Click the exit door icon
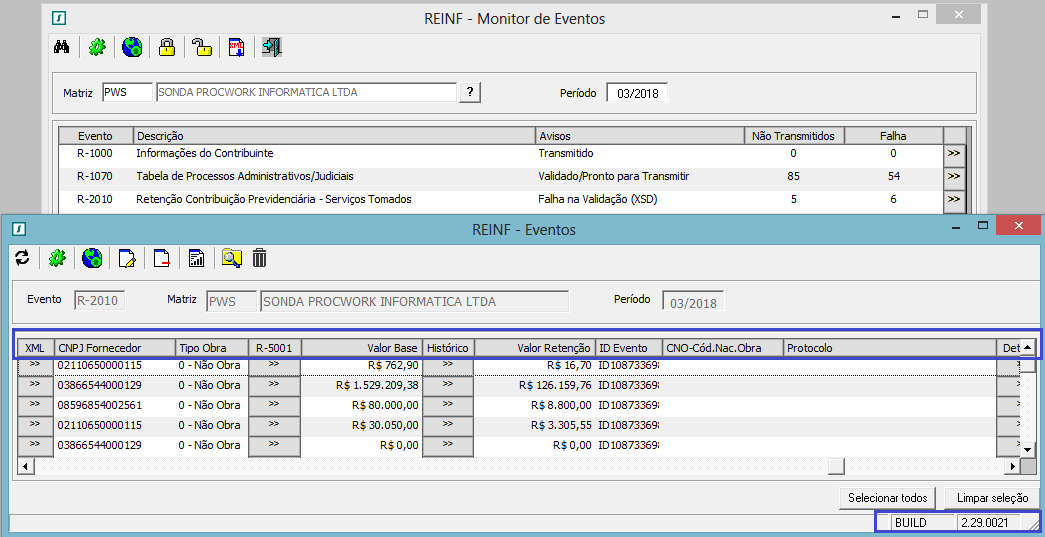Screen dimensions: 1045x537 click(x=272, y=47)
